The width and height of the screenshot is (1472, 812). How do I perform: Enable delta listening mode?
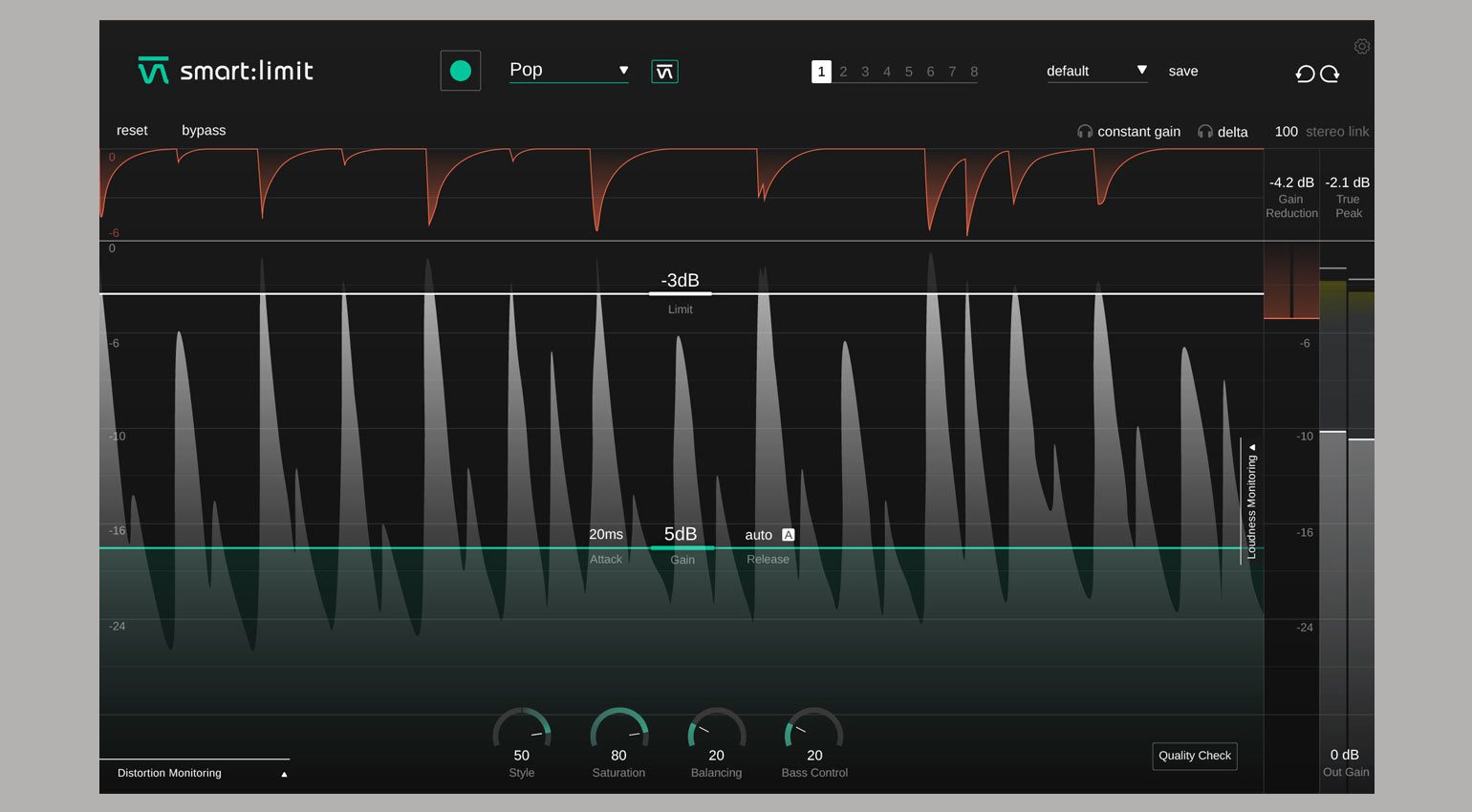coord(1232,132)
